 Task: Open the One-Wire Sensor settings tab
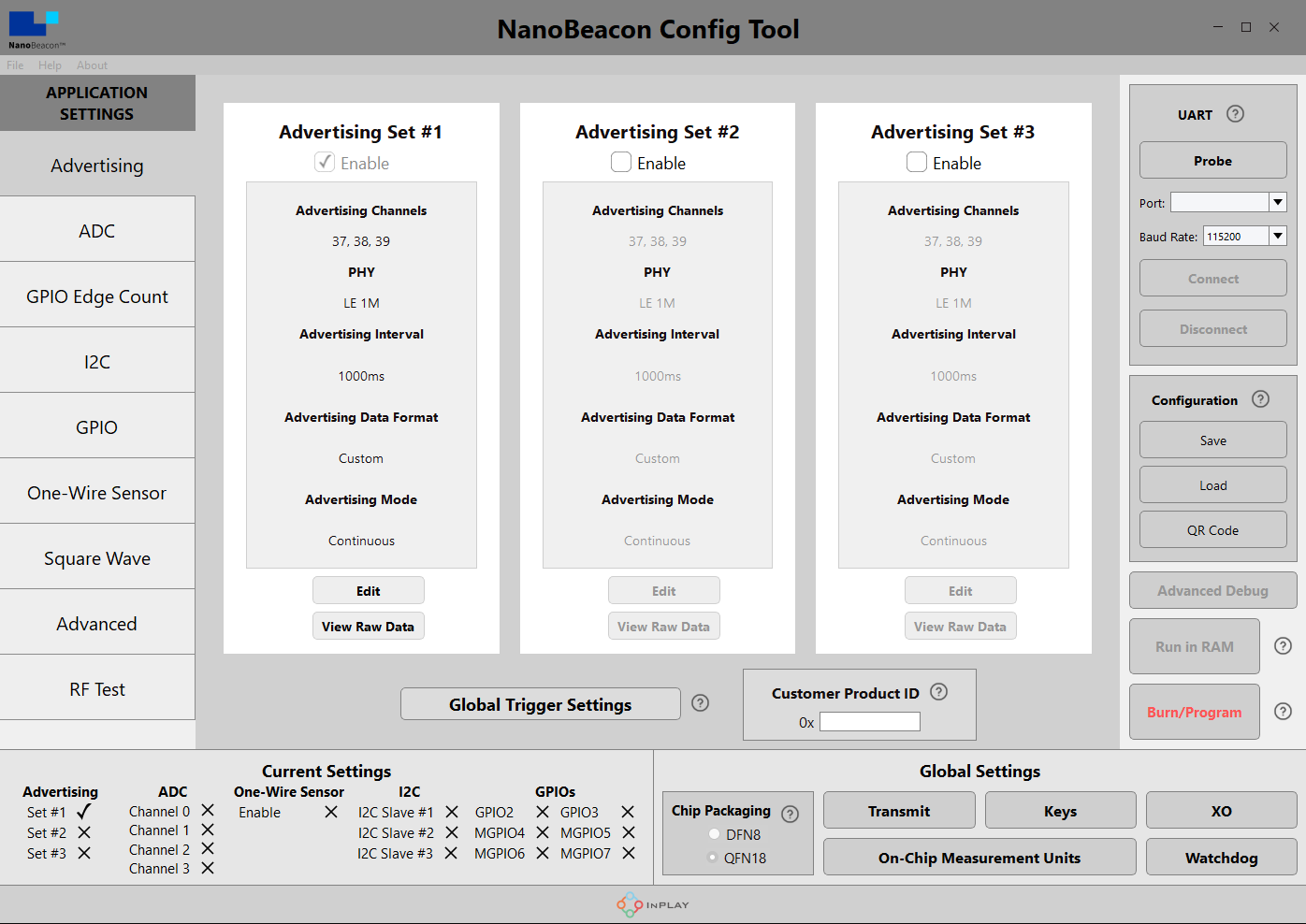(97, 493)
